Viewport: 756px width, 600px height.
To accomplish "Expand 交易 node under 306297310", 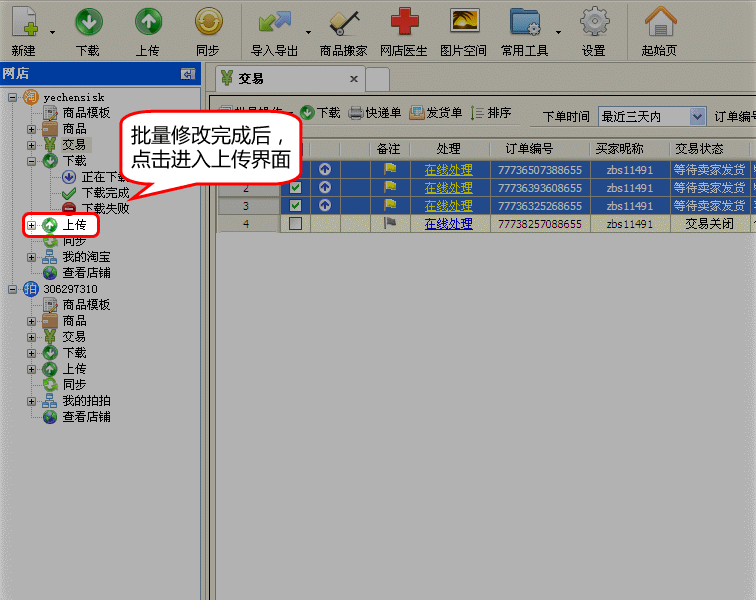I will click(x=31, y=337).
